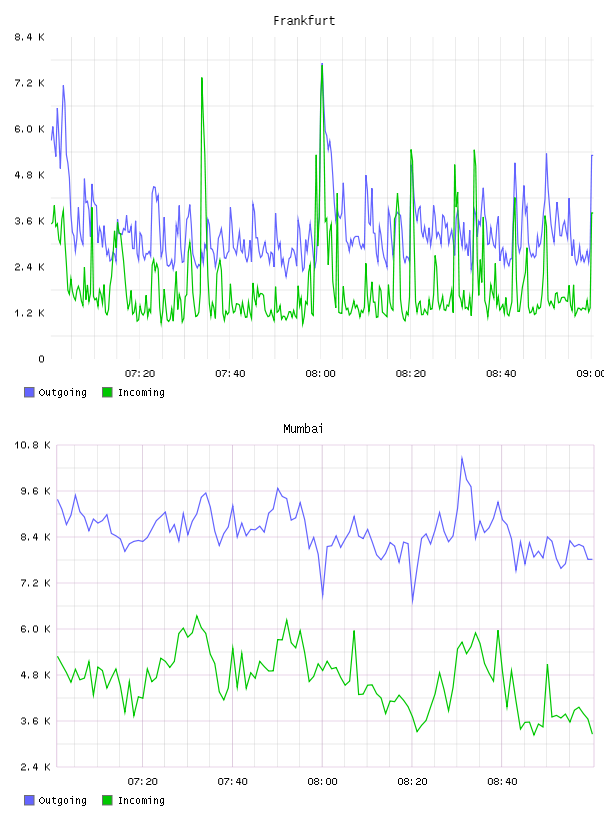This screenshot has height=816, width=608.
Task: Click the 4.8 K y-axis label in the Mumbai chart
Action: 35,675
